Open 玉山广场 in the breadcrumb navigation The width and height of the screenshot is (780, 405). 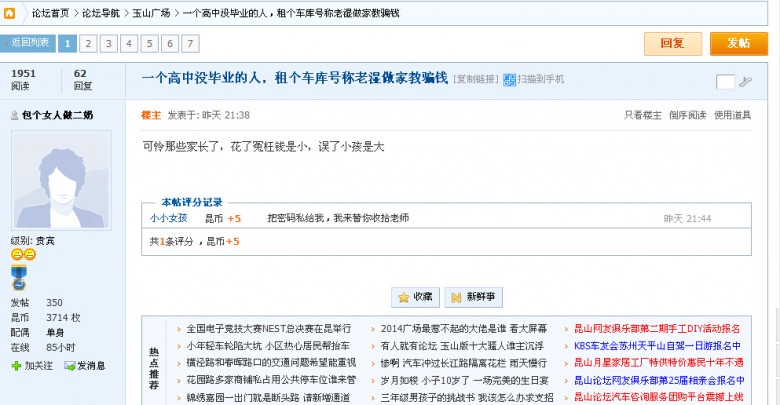click(x=149, y=12)
